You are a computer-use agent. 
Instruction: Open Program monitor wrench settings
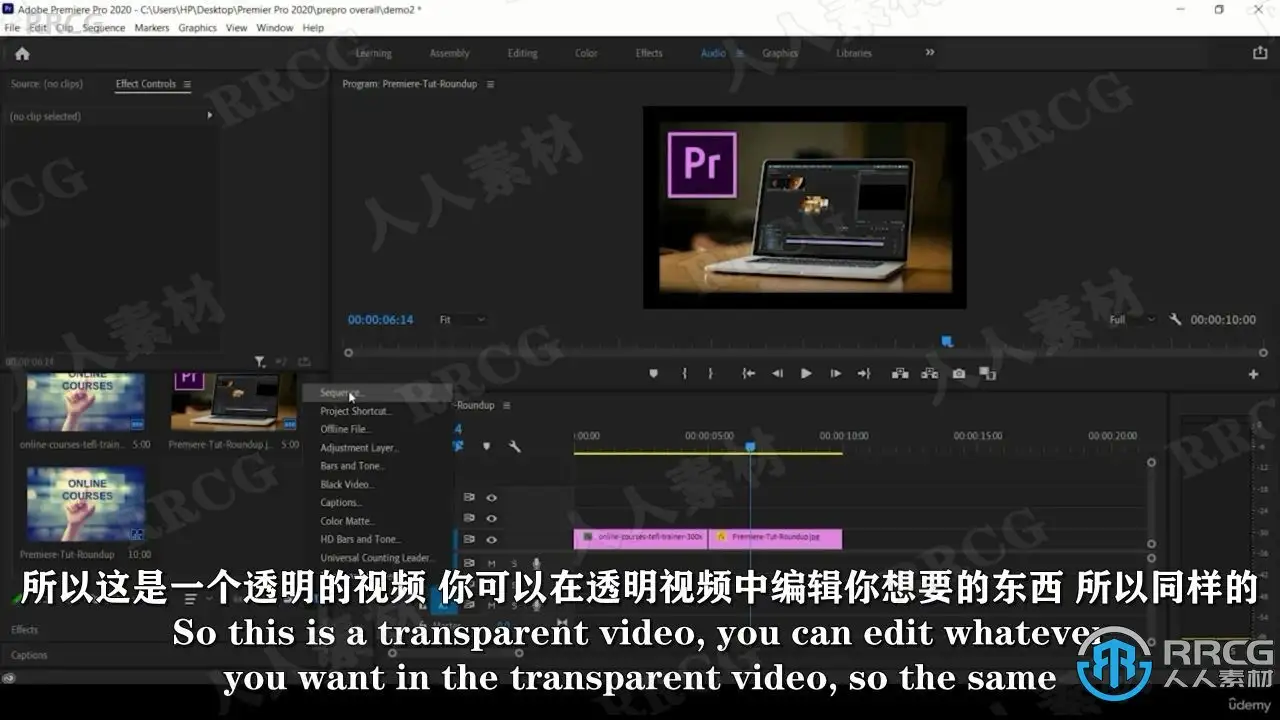(x=1176, y=320)
